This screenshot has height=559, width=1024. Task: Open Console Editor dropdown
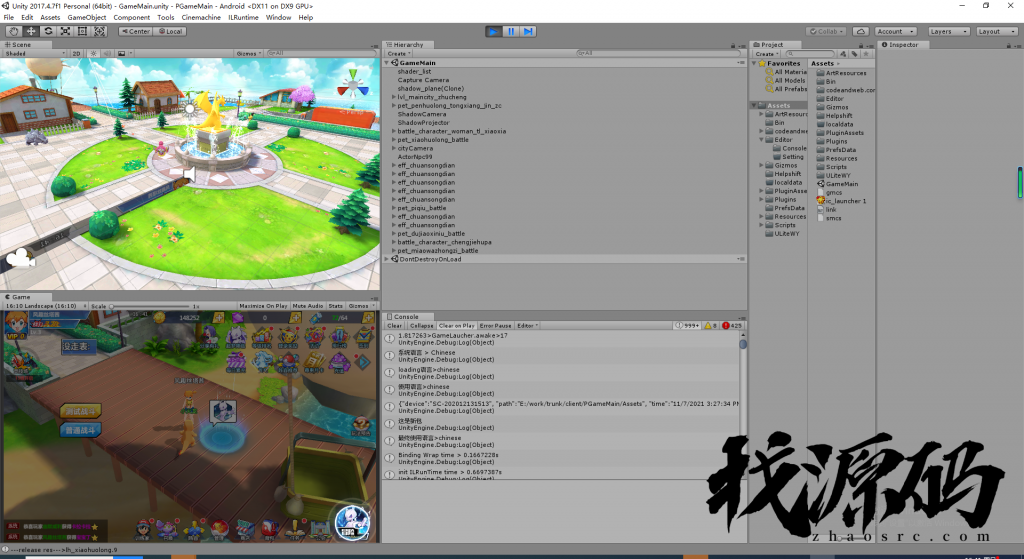coord(527,325)
